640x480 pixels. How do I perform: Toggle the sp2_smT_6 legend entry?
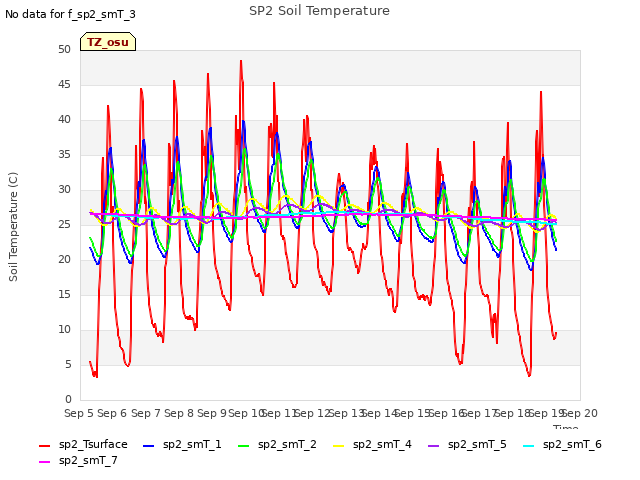click(x=562, y=444)
